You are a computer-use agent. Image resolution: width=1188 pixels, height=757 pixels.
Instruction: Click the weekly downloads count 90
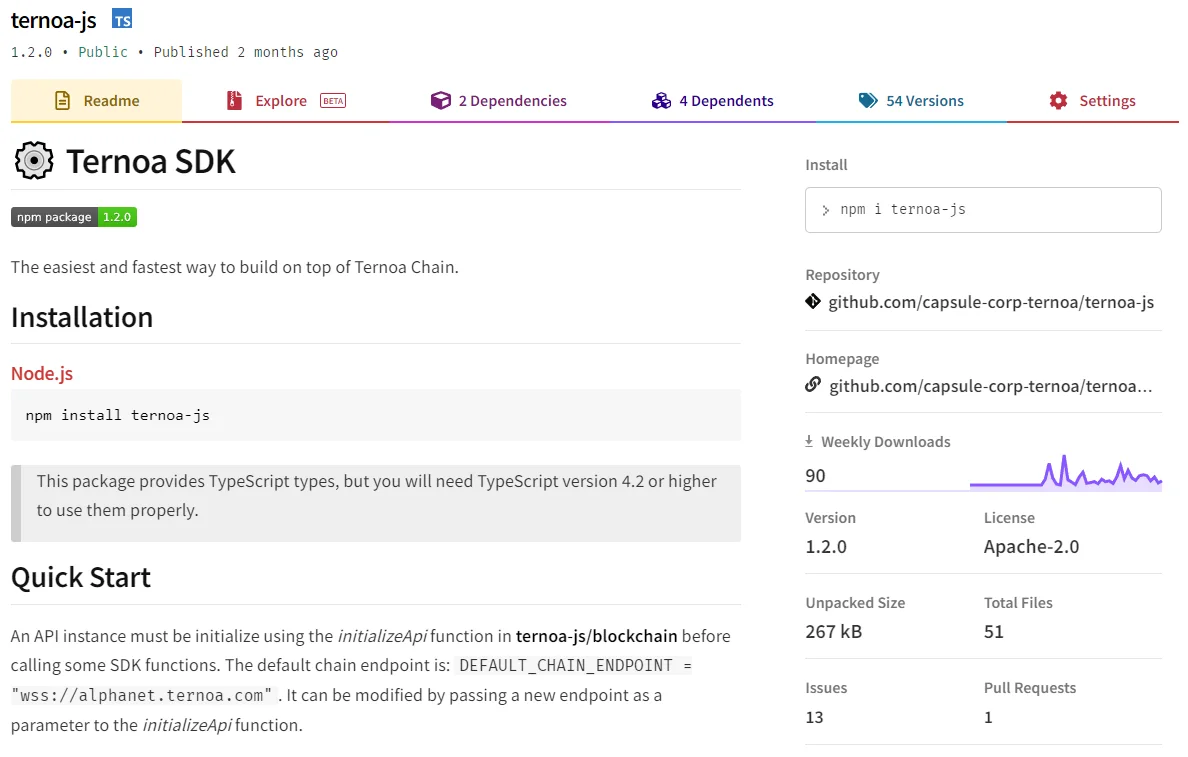(x=815, y=476)
